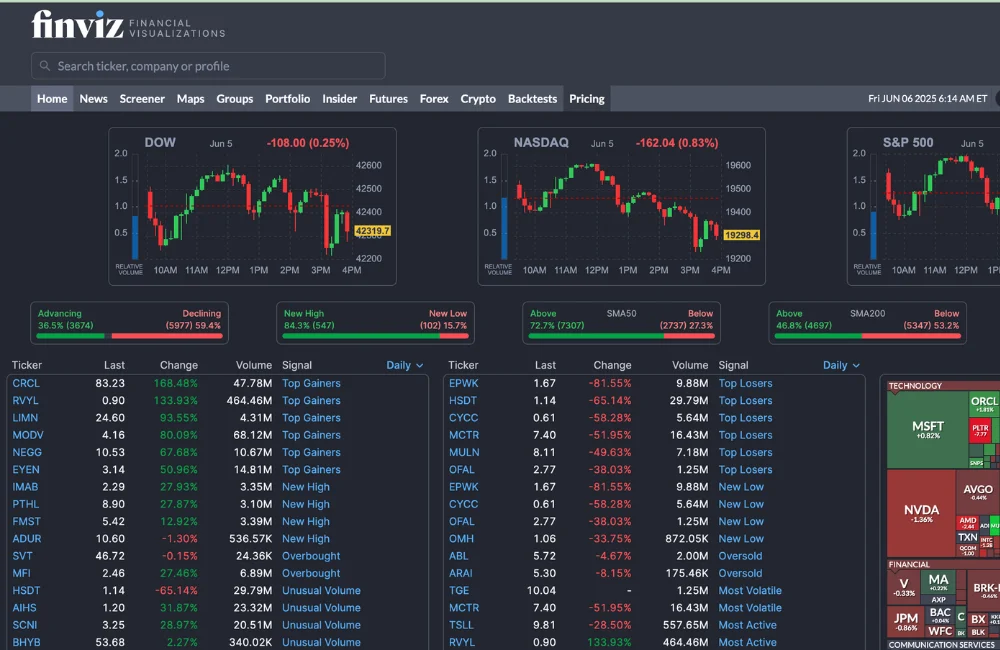This screenshot has width=1000, height=650.
Task: Open the Screener tab
Action: [142, 99]
